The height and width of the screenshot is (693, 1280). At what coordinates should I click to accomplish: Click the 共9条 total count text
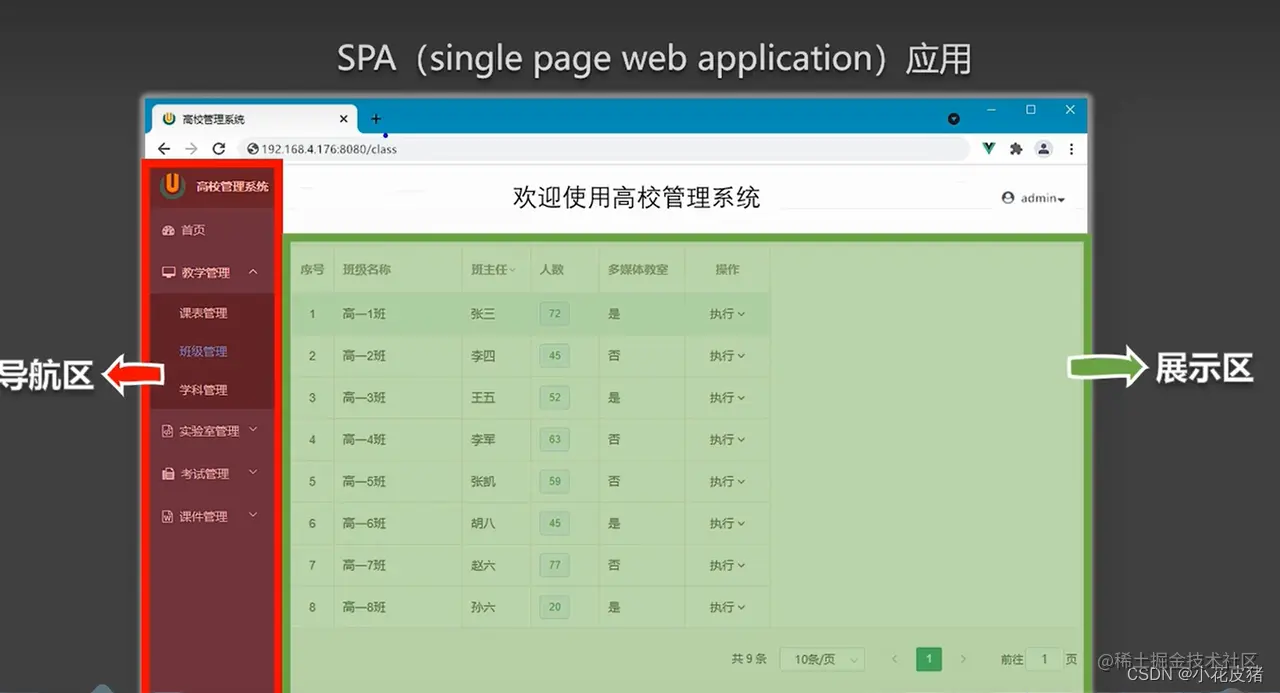pyautogui.click(x=749, y=659)
